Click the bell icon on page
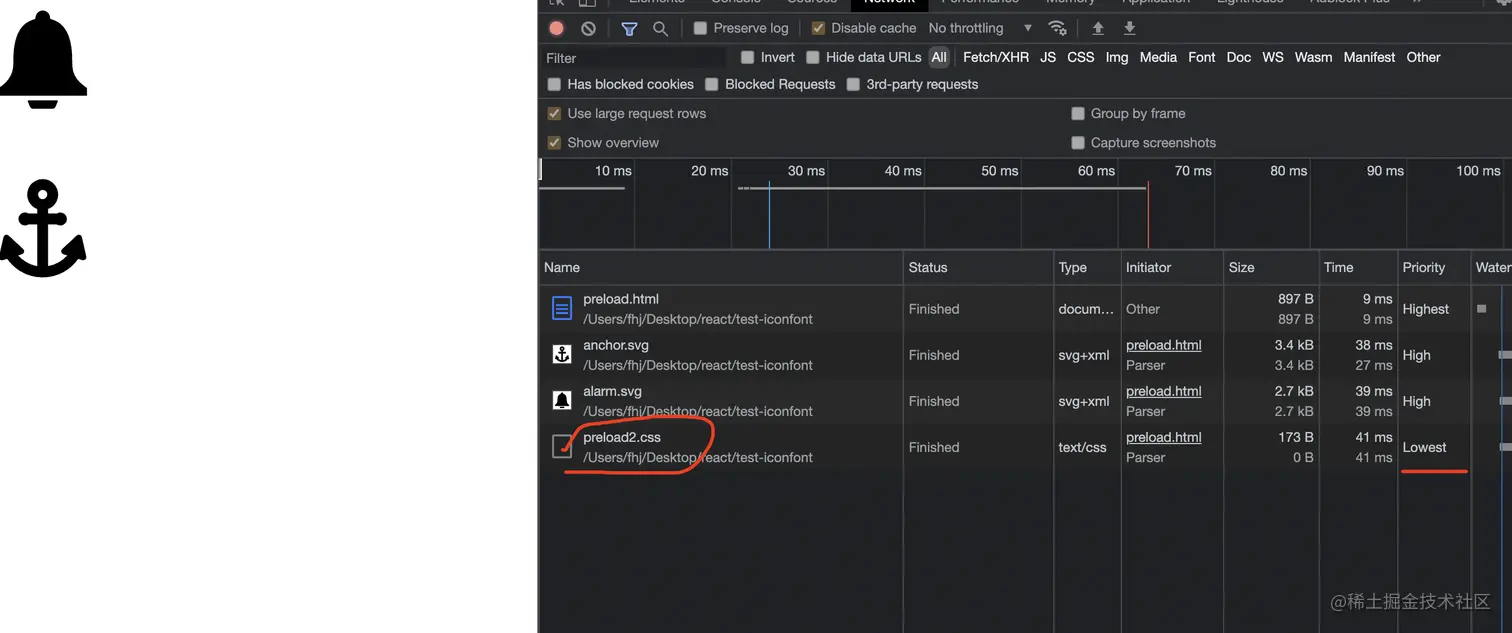Viewport: 1512px width, 633px height. coord(43,59)
